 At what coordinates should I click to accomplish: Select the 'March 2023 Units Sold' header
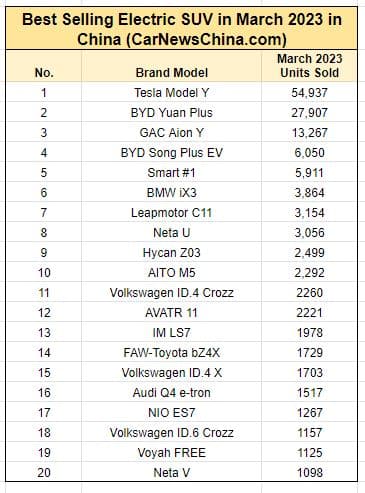click(x=309, y=66)
